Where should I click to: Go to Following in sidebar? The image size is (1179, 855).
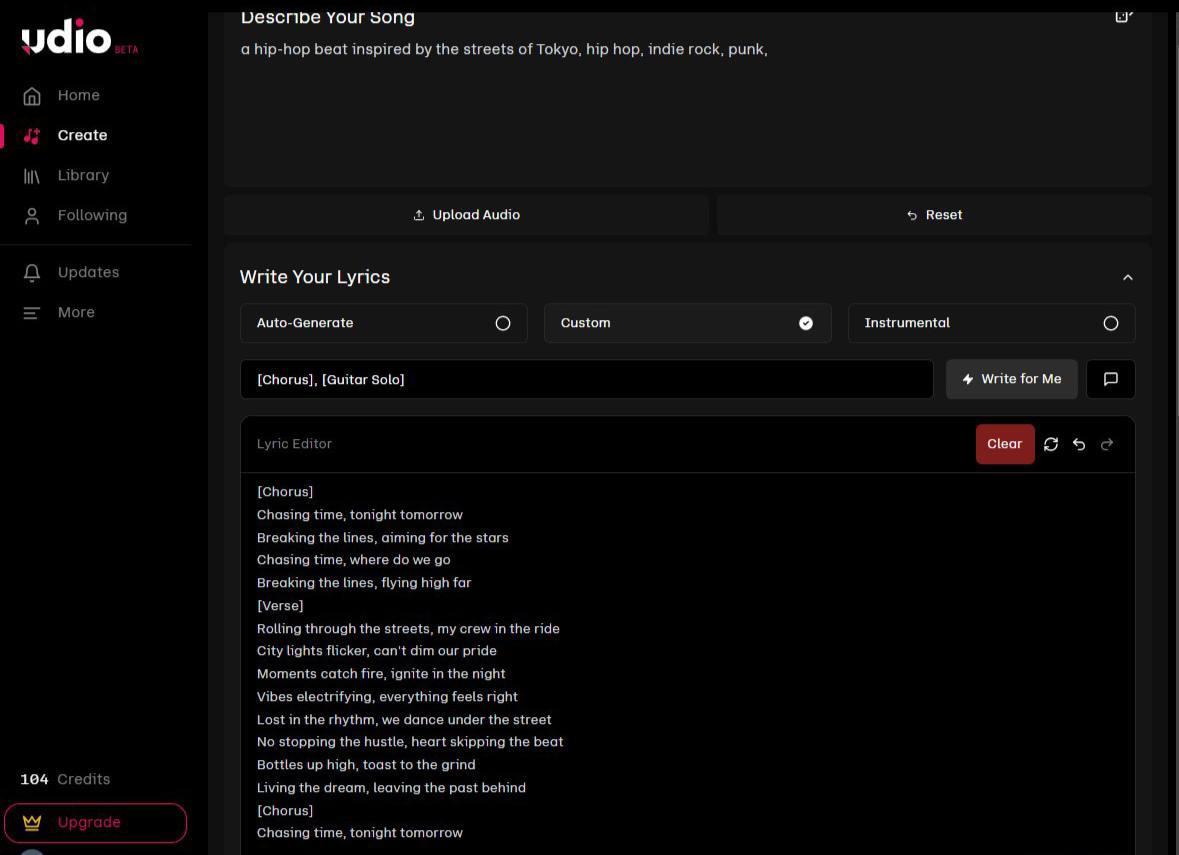pos(92,215)
